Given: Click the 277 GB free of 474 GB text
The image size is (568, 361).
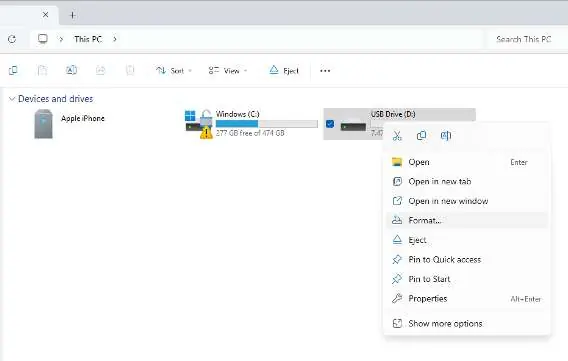Looking at the screenshot, I should (250, 133).
